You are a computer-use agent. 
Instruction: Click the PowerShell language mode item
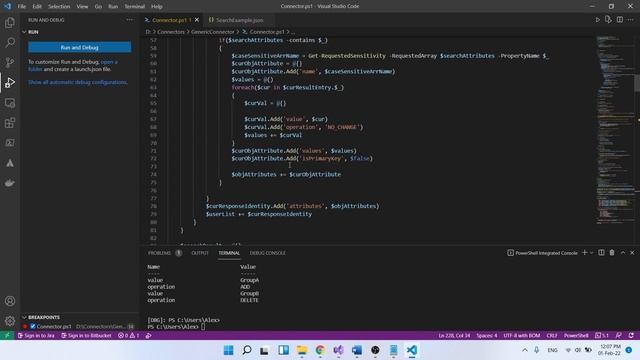[576, 336]
